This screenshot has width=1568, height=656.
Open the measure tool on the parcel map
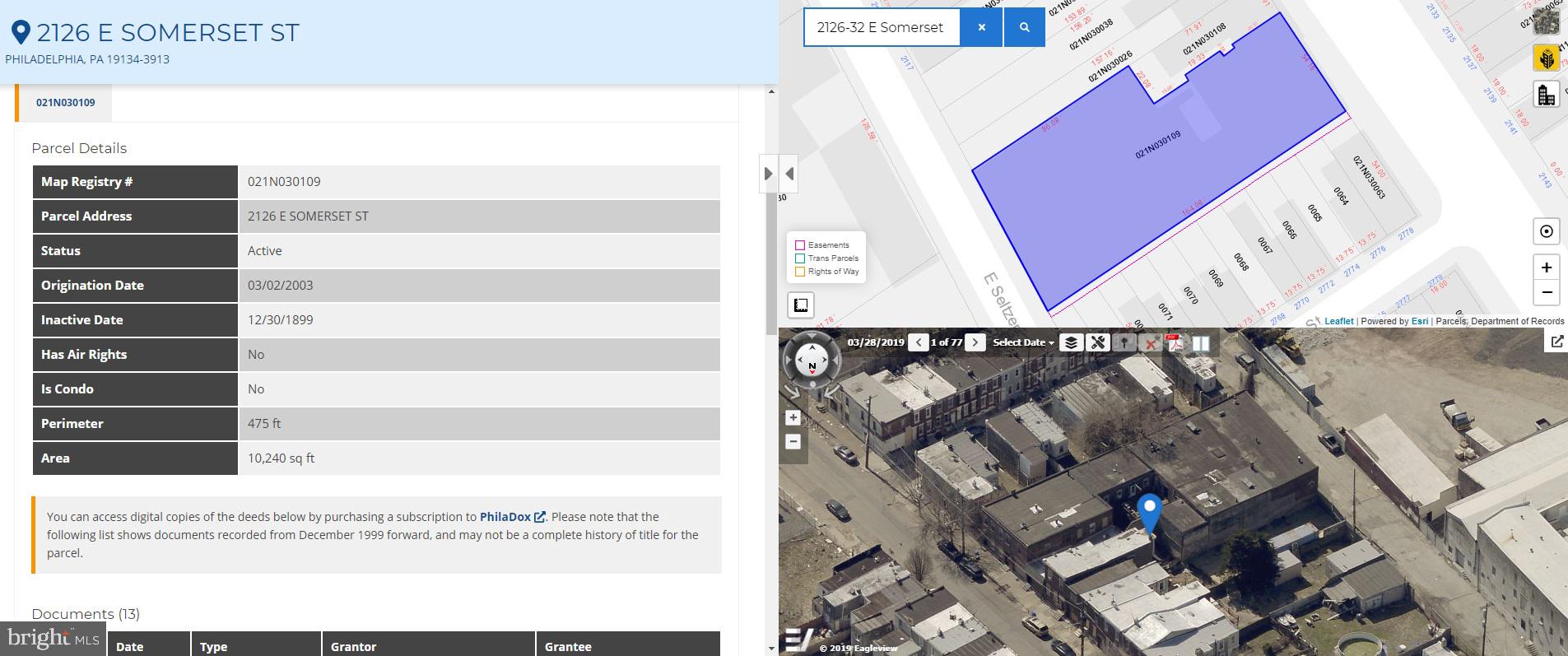(x=800, y=305)
